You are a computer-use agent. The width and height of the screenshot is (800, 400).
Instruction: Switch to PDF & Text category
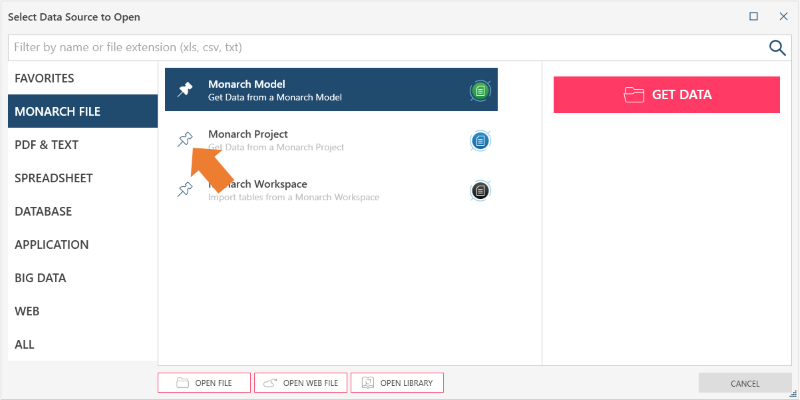point(83,145)
